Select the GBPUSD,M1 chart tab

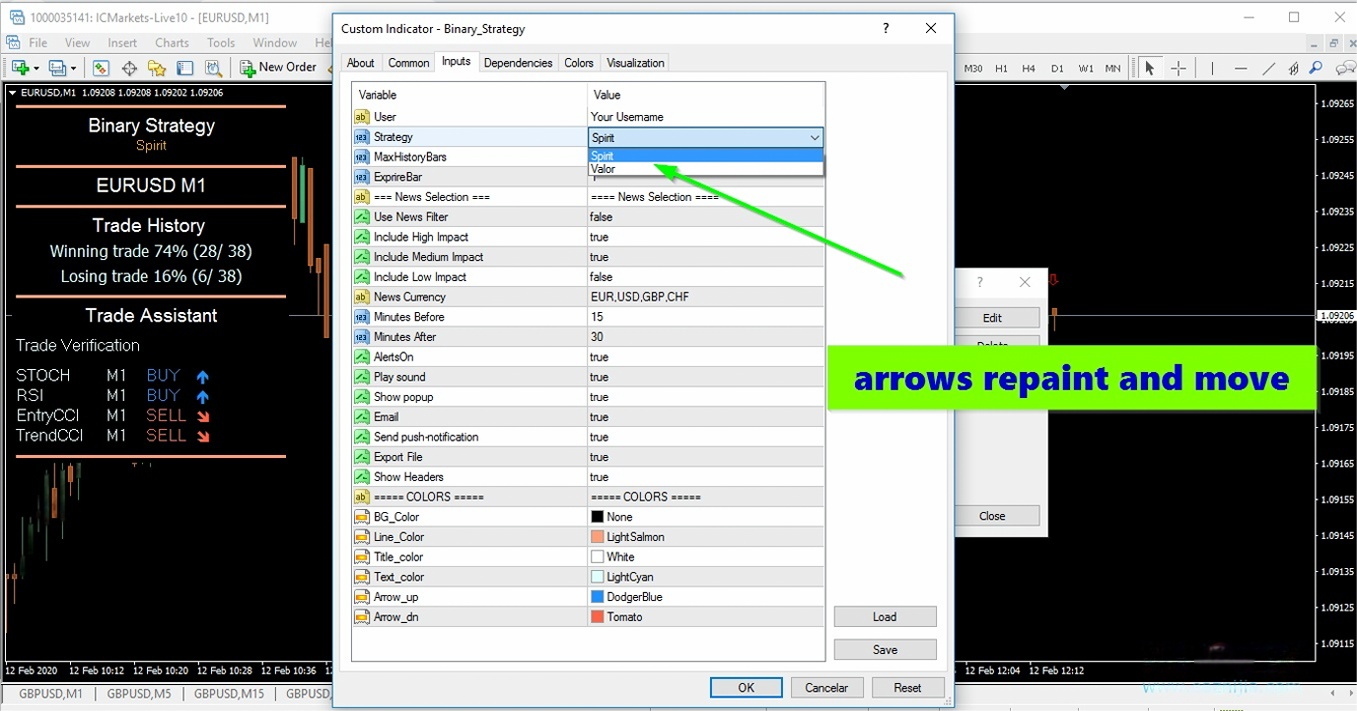(51, 693)
